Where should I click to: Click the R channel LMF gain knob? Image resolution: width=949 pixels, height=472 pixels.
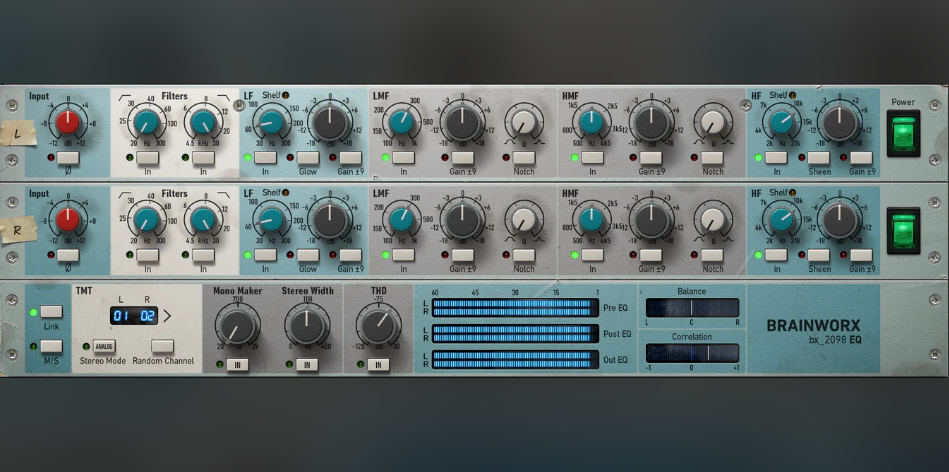[x=462, y=221]
